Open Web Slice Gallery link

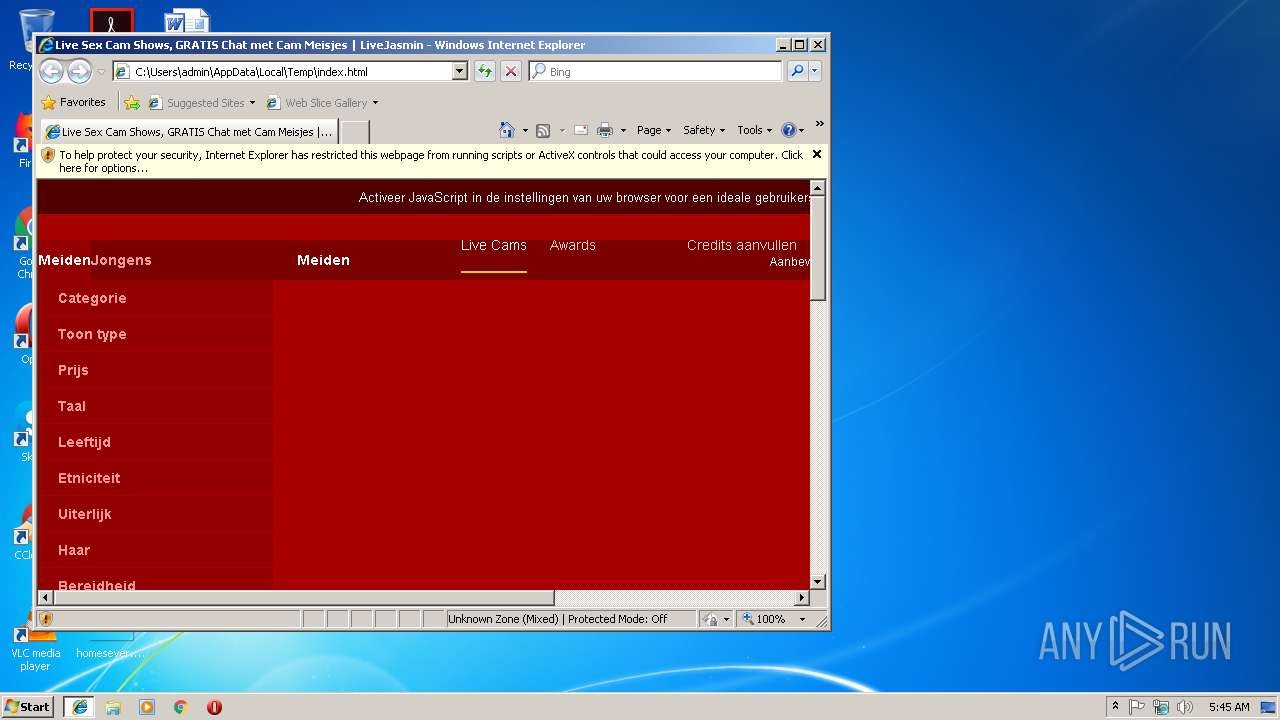(322, 102)
